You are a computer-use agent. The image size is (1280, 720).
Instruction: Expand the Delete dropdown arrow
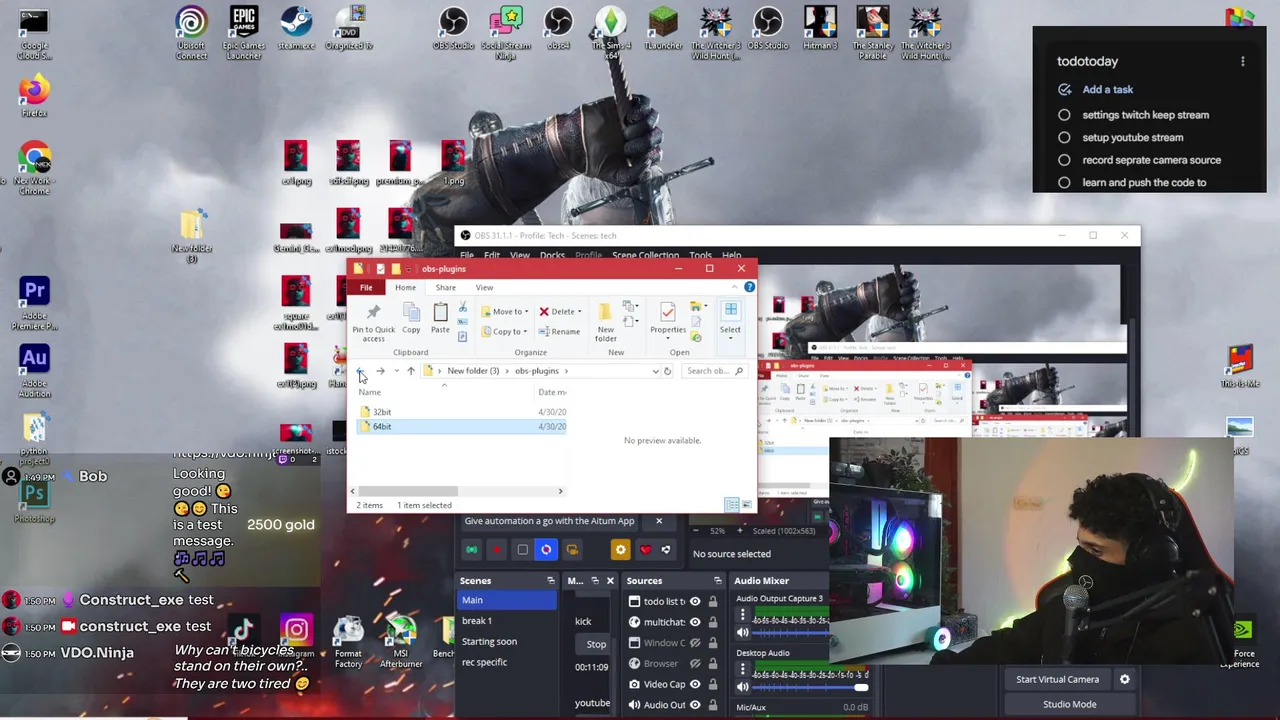click(x=579, y=312)
